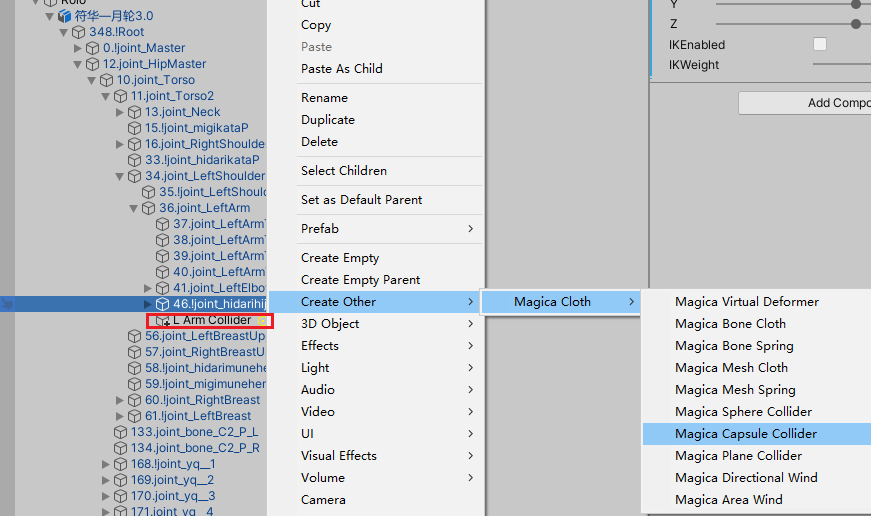Click the L_Arm Collider object icon
Viewport: 871px width, 516px height.
tap(164, 320)
